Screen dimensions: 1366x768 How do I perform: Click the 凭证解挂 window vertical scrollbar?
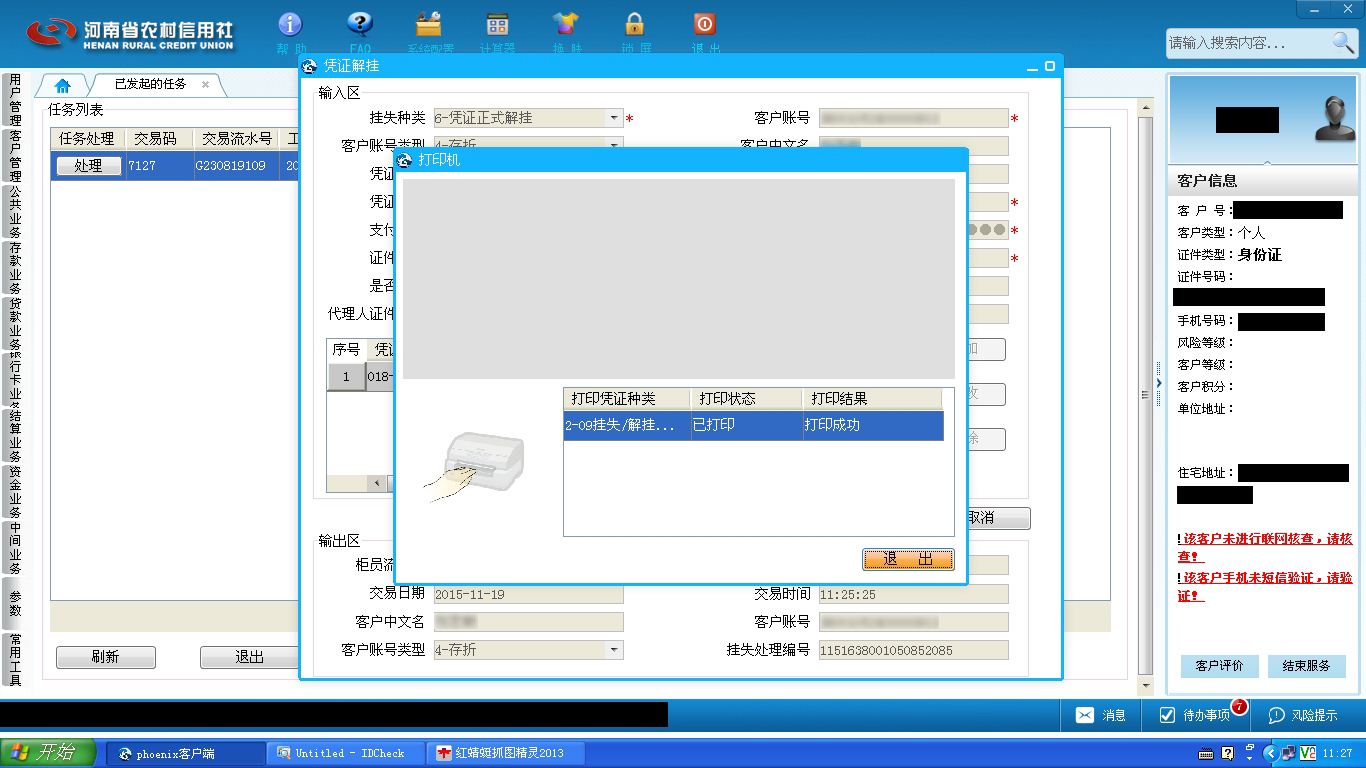click(x=1145, y=397)
